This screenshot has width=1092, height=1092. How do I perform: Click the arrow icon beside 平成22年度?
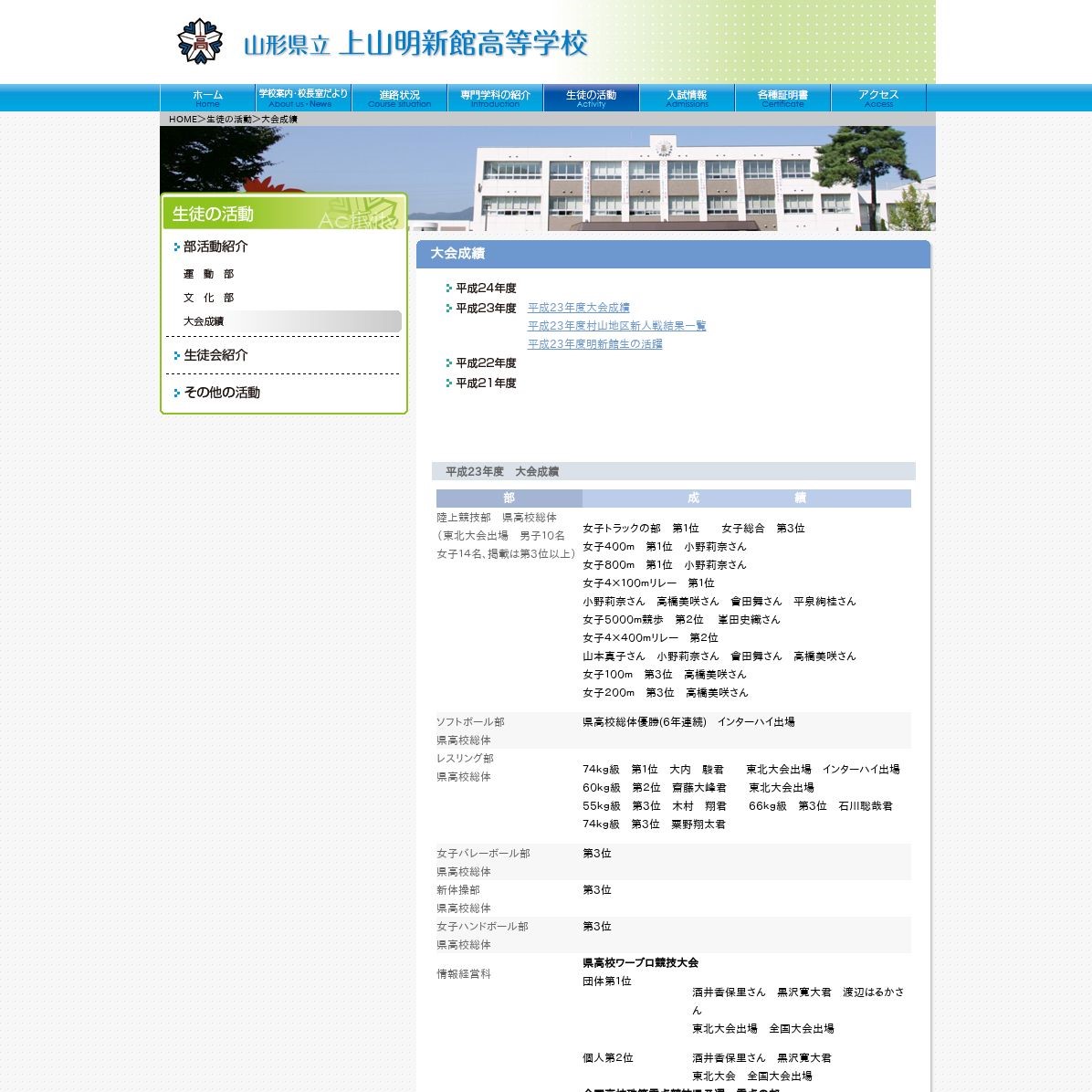[449, 362]
